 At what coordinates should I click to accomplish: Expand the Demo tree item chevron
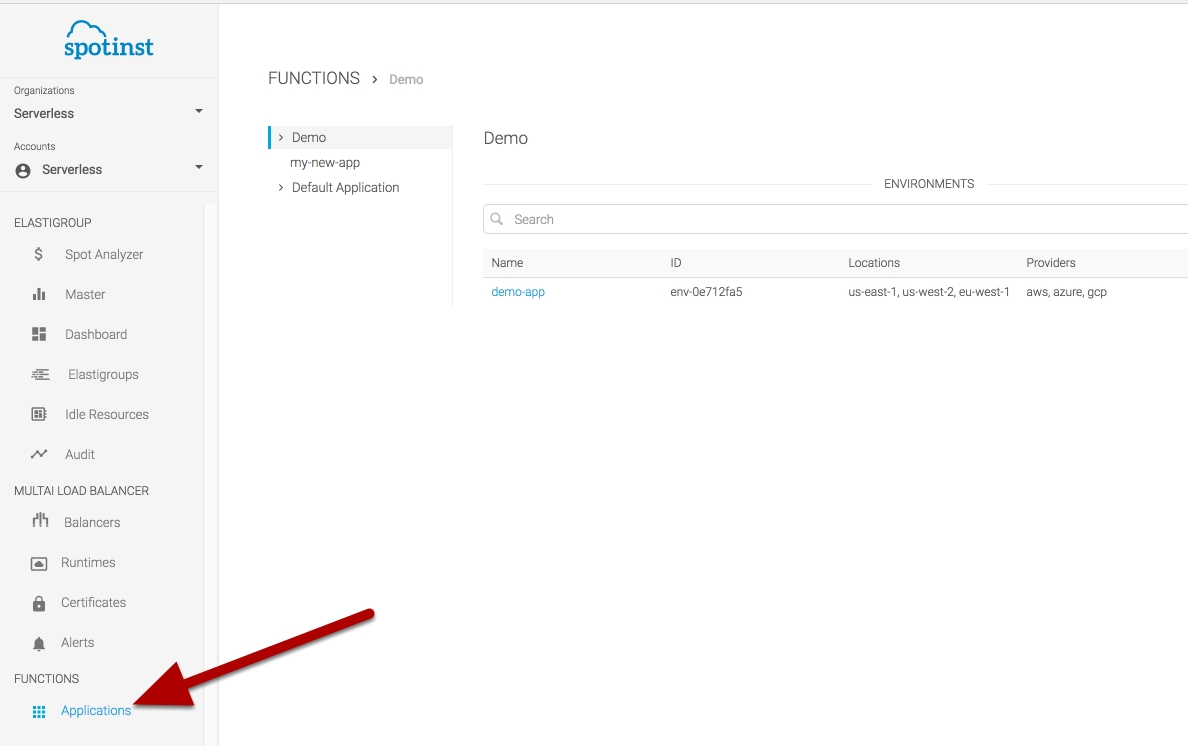281,137
